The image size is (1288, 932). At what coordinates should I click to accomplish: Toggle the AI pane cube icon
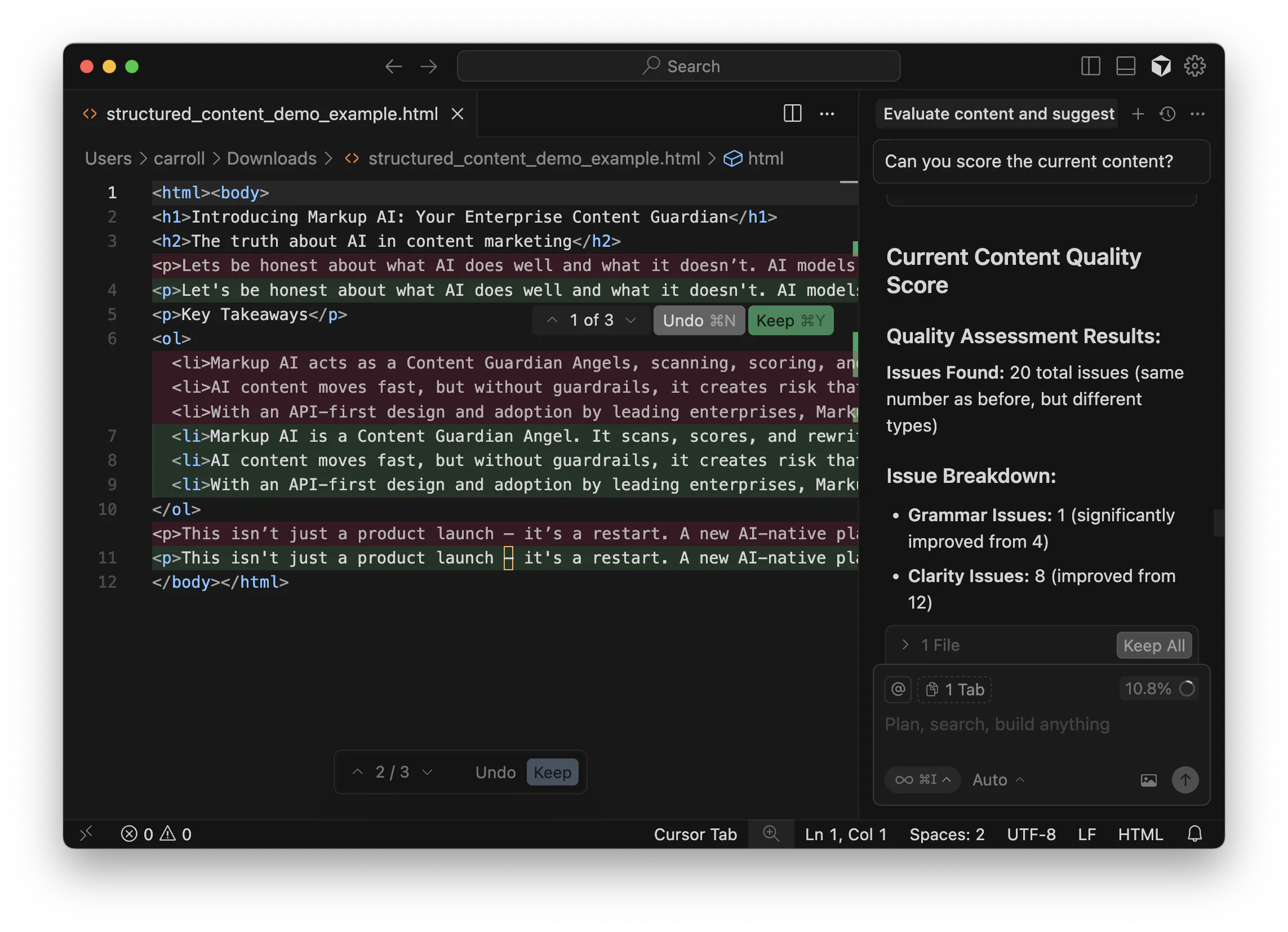[1161, 66]
